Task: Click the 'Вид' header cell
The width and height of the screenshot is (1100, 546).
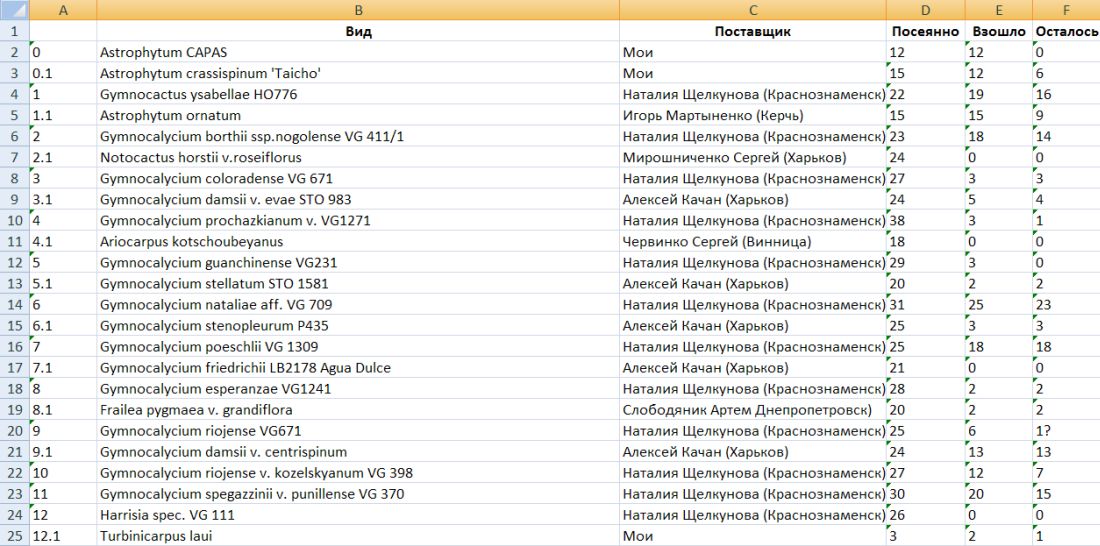Action: click(x=358, y=31)
